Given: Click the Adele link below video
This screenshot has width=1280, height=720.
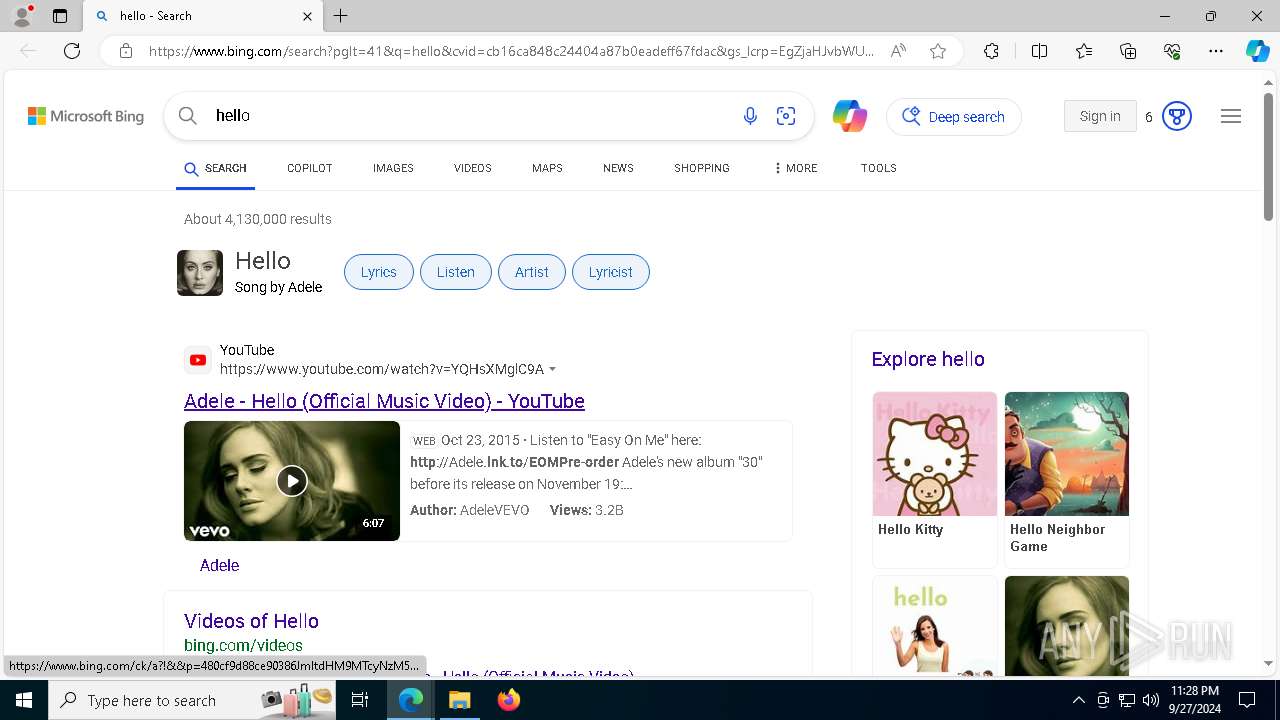Looking at the screenshot, I should click(x=219, y=565).
